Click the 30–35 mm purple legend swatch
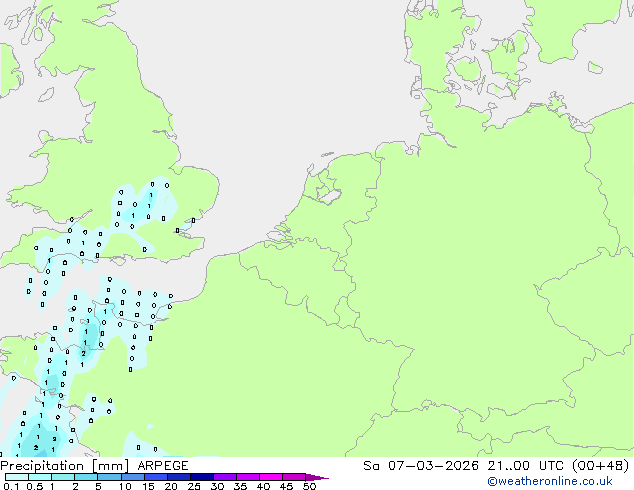The width and height of the screenshot is (634, 490). pyautogui.click(x=224, y=477)
